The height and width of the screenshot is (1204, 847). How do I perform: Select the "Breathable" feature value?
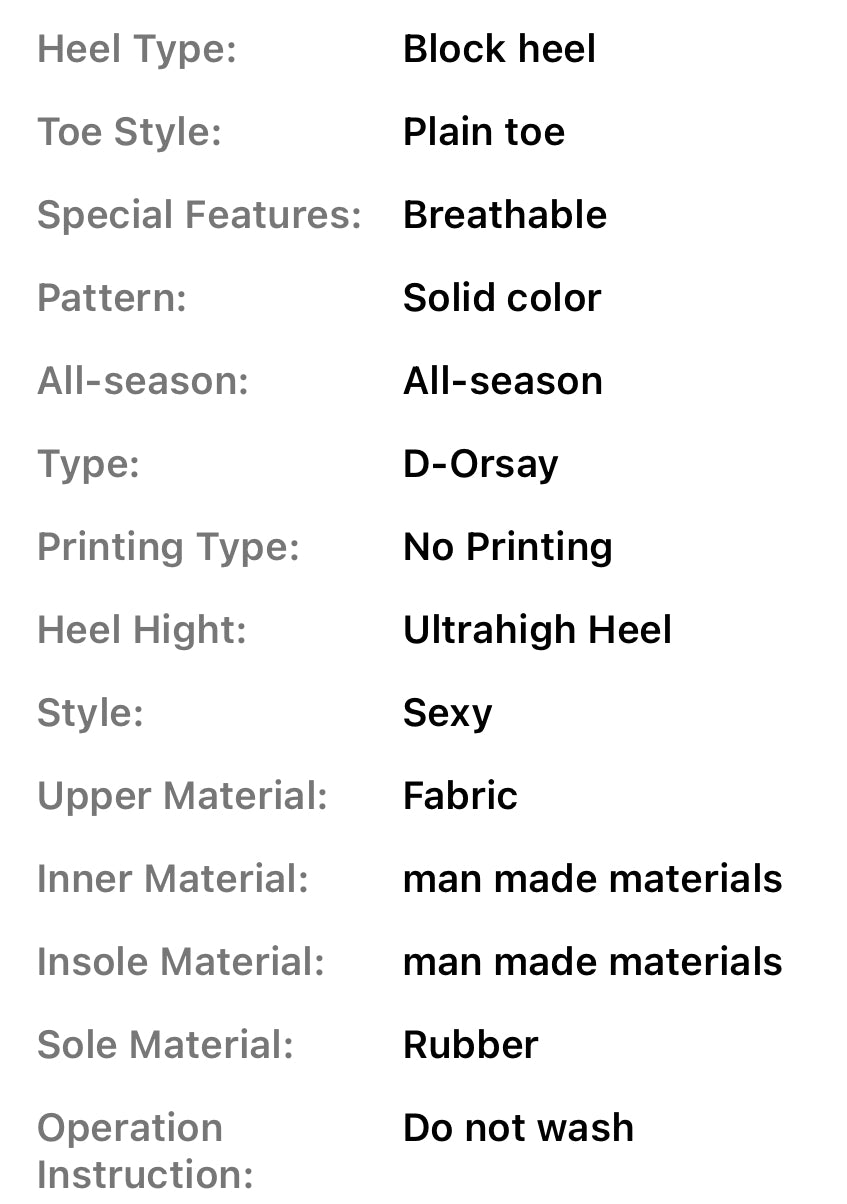pyautogui.click(x=504, y=215)
